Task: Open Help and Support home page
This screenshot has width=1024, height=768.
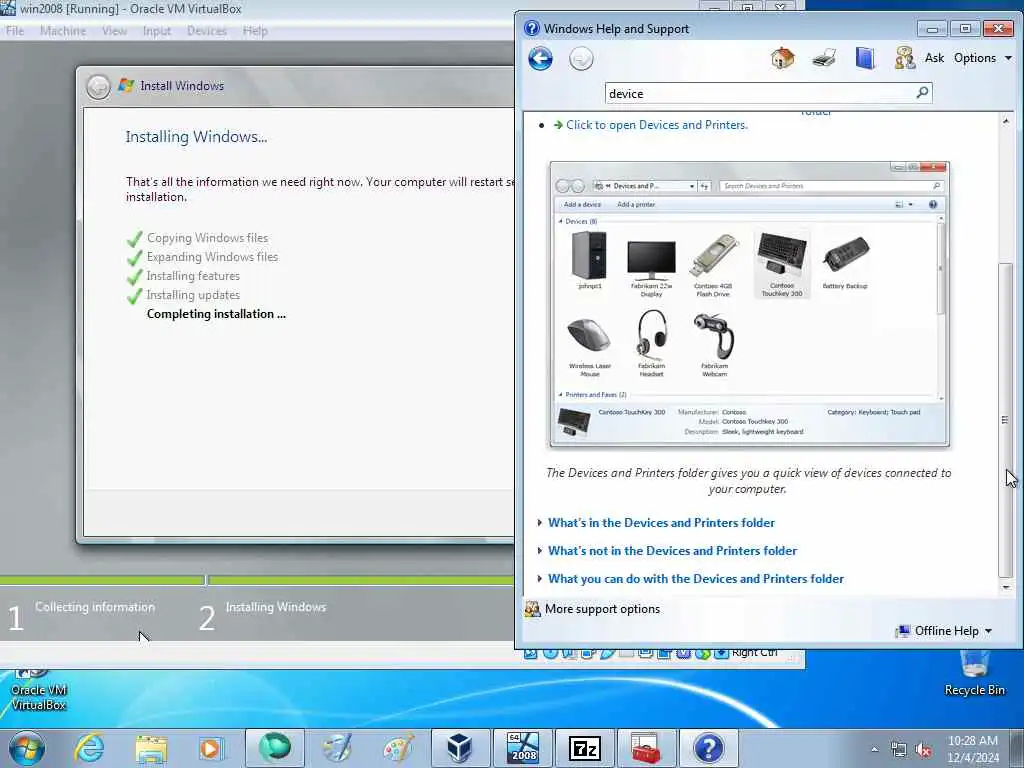Action: 782,58
